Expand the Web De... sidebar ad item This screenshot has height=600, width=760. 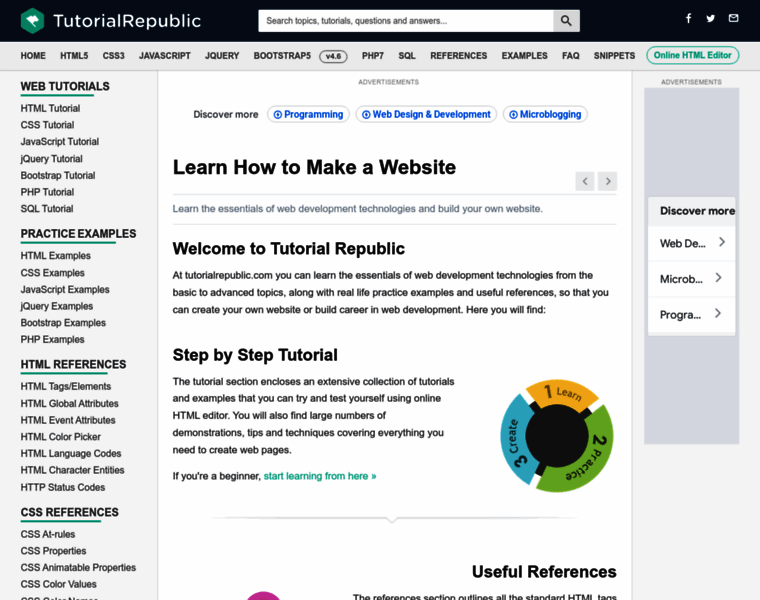[692, 243]
